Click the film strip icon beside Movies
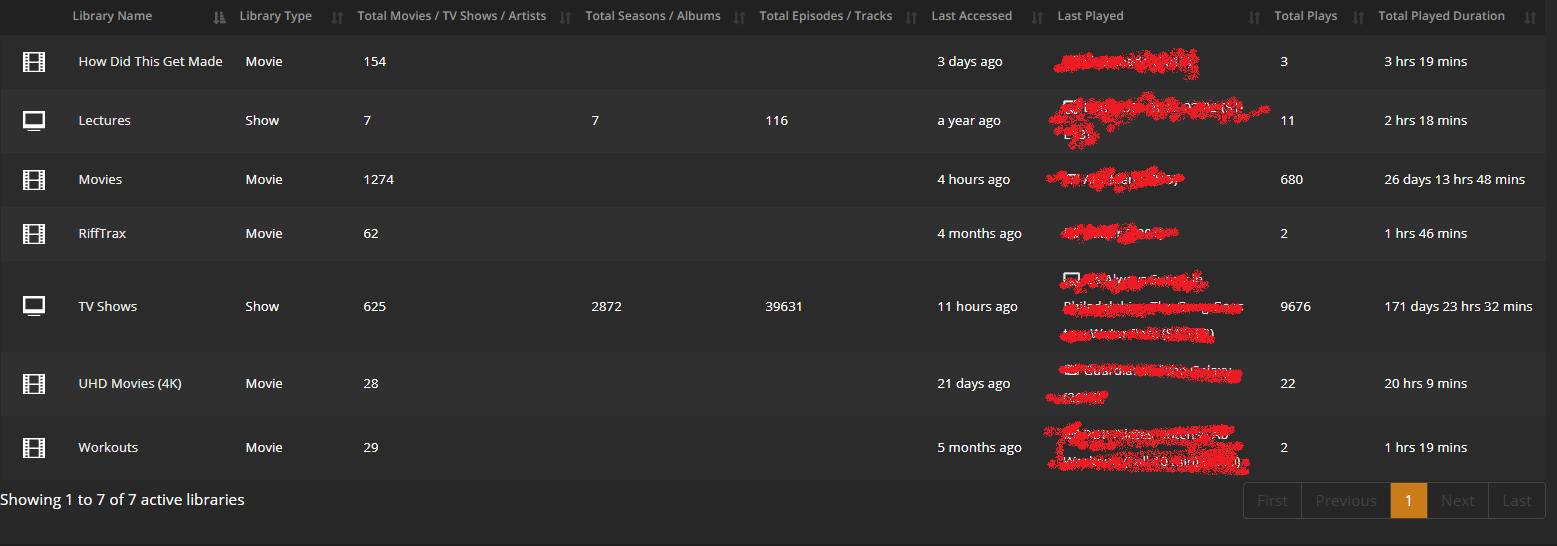 pos(34,180)
